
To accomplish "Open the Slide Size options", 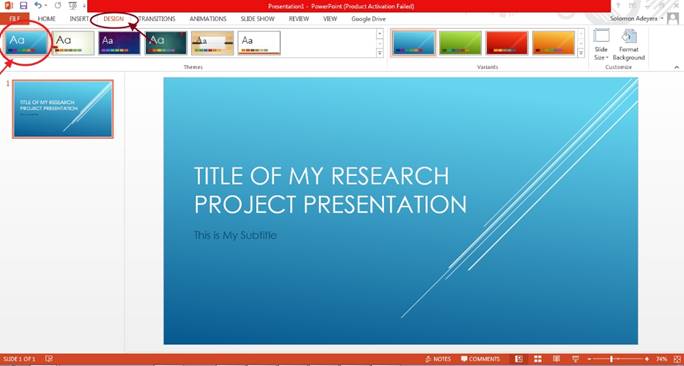I will tap(601, 45).
